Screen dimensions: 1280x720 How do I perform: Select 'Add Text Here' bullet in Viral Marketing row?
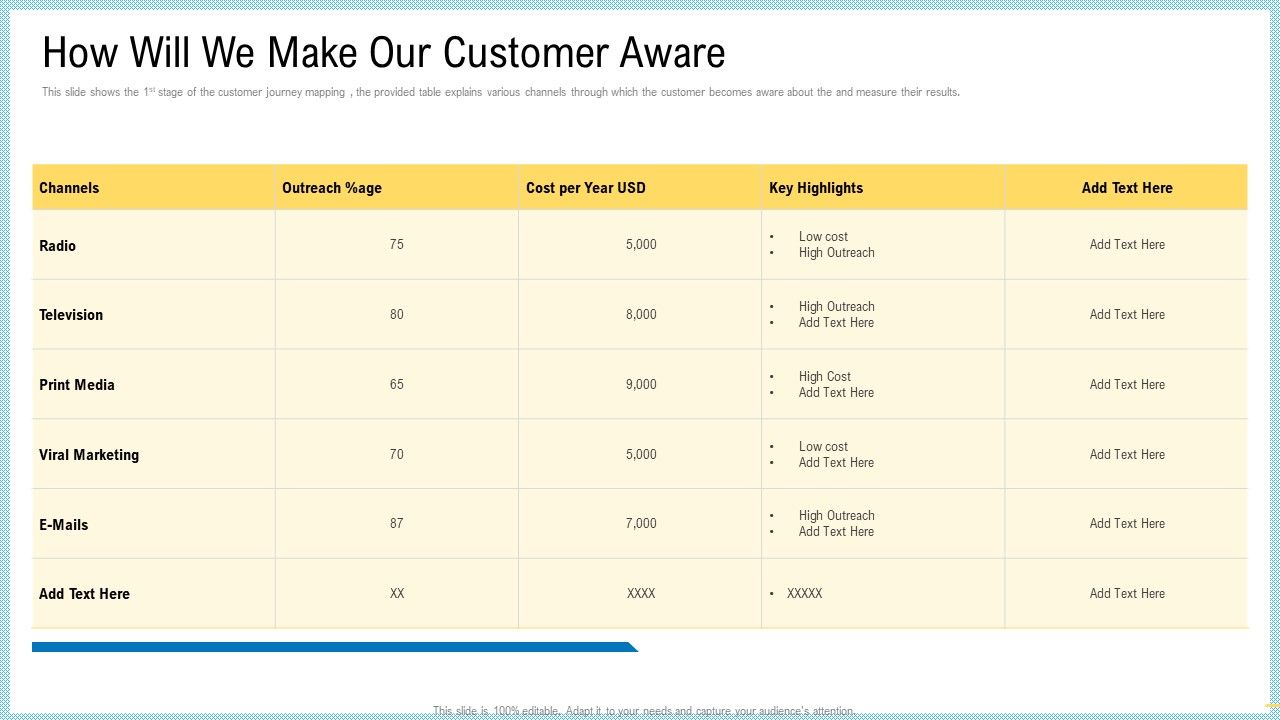836,463
